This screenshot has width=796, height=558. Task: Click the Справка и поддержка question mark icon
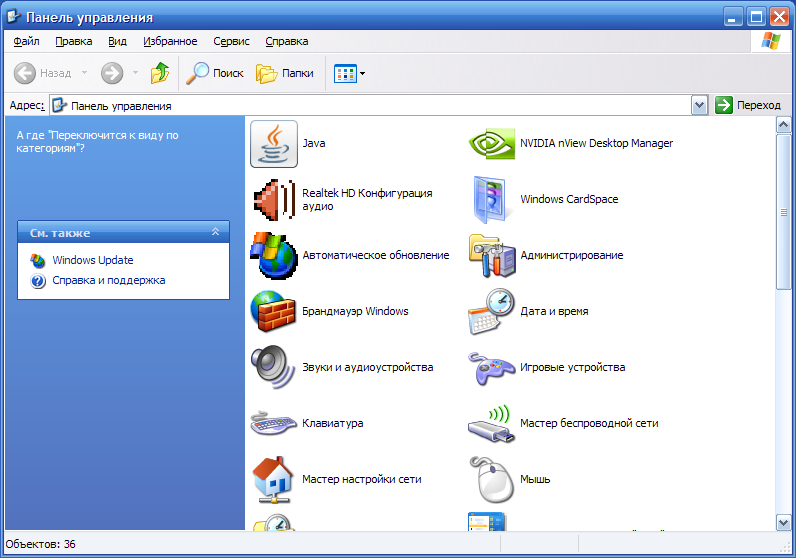coord(38,281)
